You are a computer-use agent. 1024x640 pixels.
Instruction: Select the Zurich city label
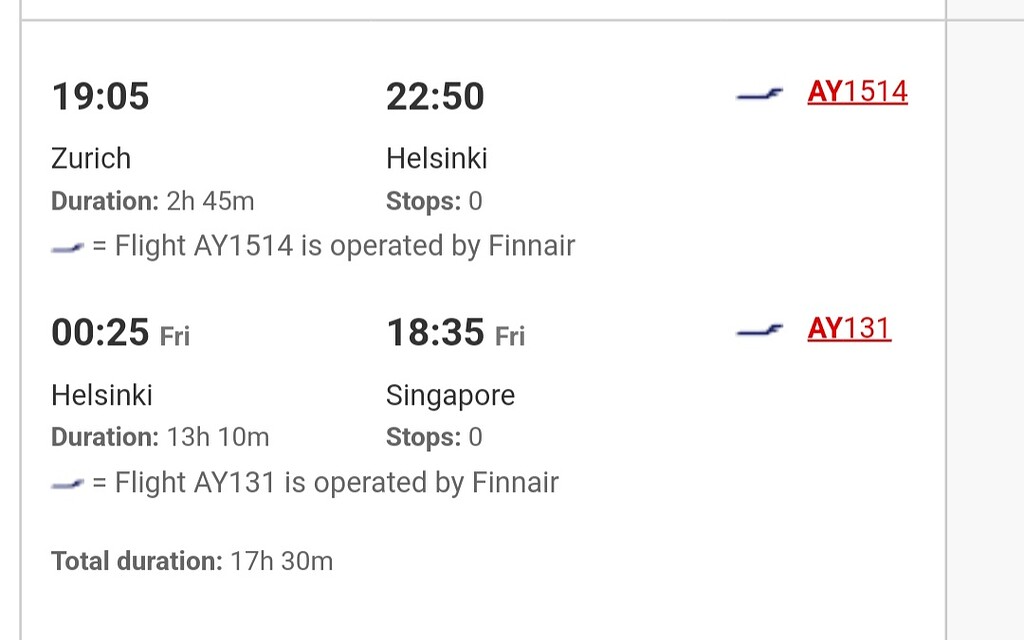(x=91, y=158)
